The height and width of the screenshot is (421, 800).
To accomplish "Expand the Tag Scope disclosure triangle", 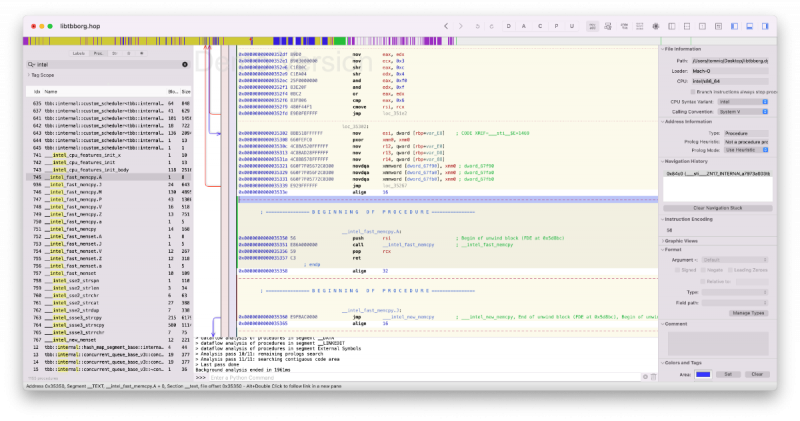I will click(29, 75).
